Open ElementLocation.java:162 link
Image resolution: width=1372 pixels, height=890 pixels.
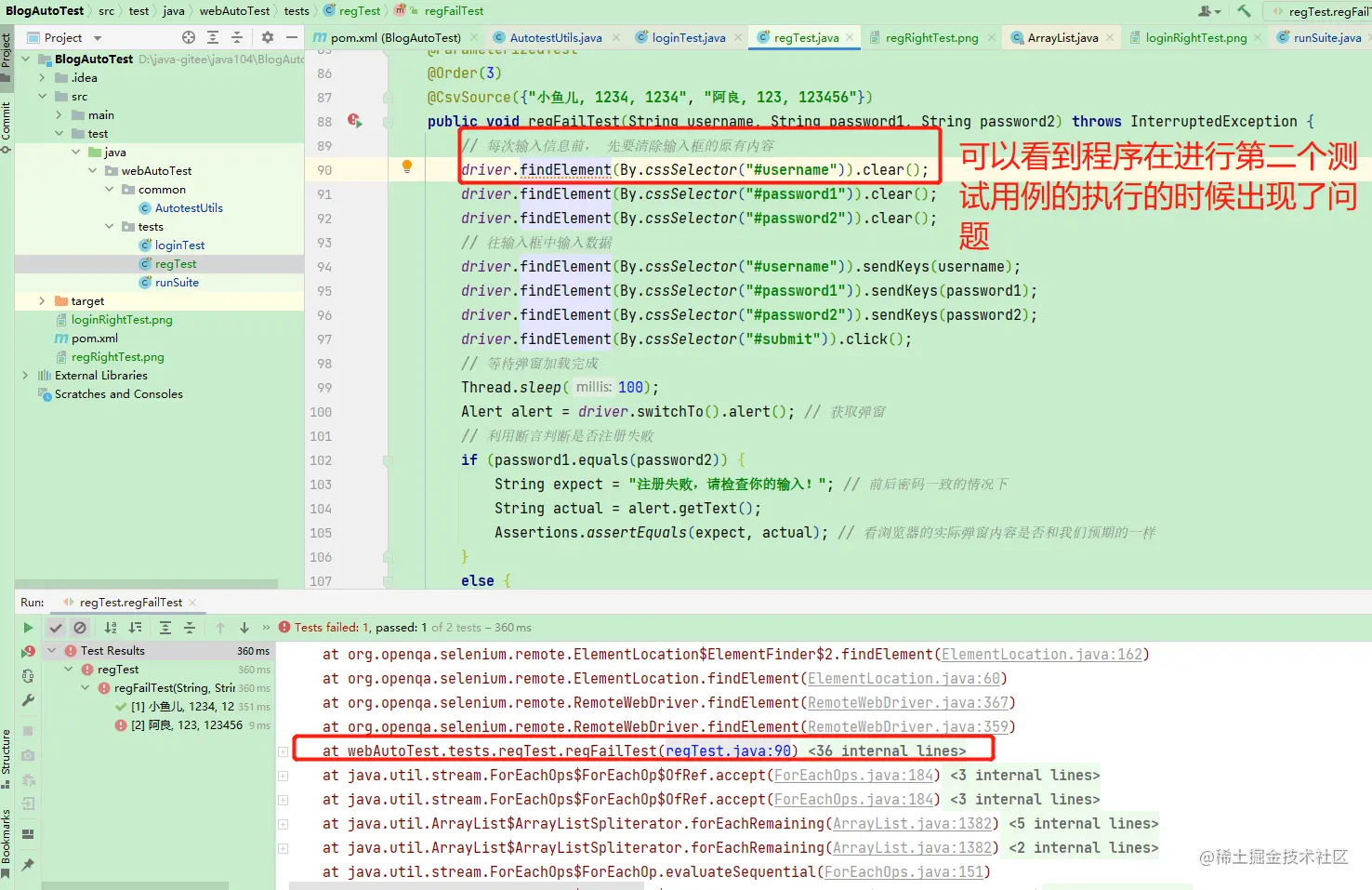pos(1041,655)
